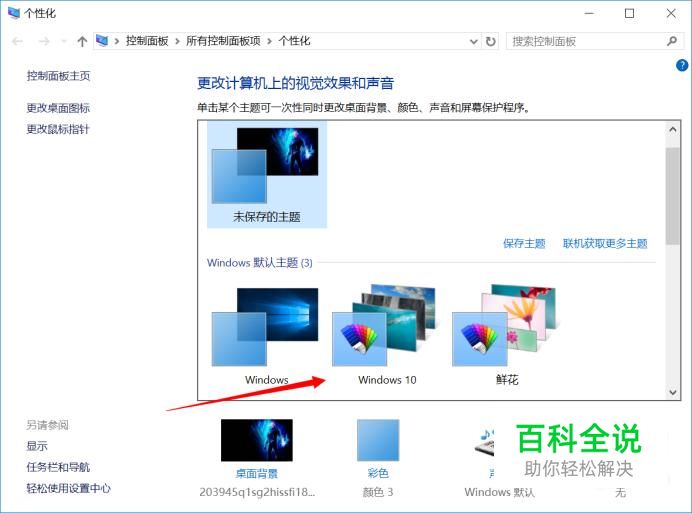Go back with the back arrow
The image size is (692, 513).
[x=17, y=41]
